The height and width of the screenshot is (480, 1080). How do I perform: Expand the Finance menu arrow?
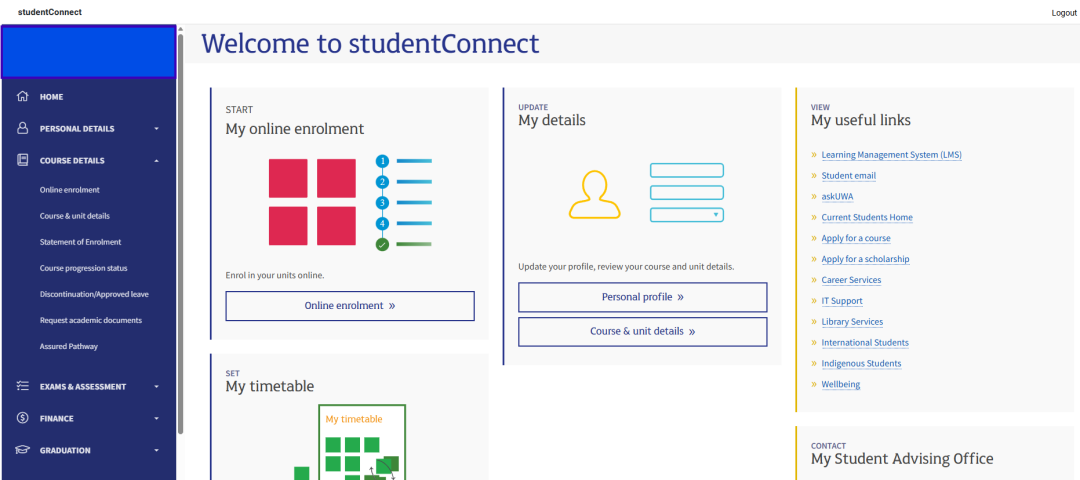157,419
